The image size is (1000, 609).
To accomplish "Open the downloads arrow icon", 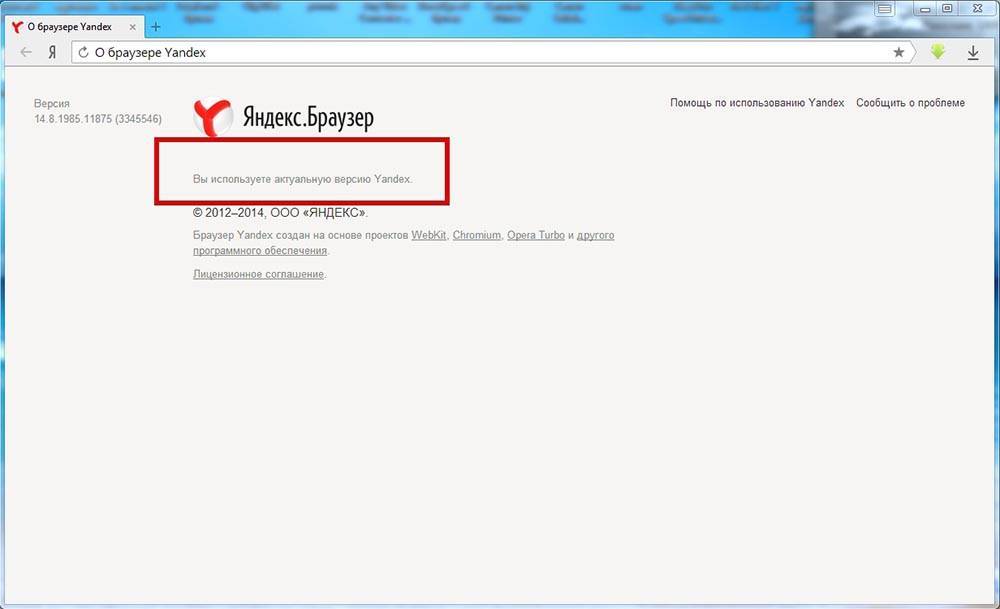I will coord(973,52).
